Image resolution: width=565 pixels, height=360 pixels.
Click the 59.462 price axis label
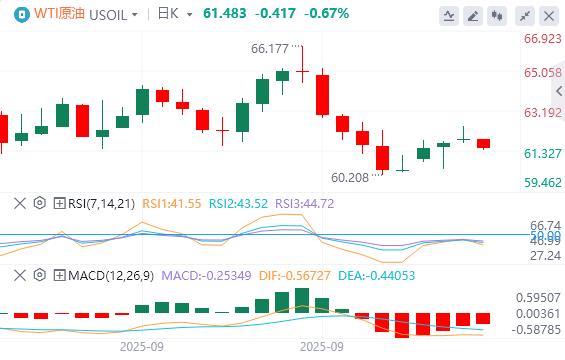(x=543, y=183)
